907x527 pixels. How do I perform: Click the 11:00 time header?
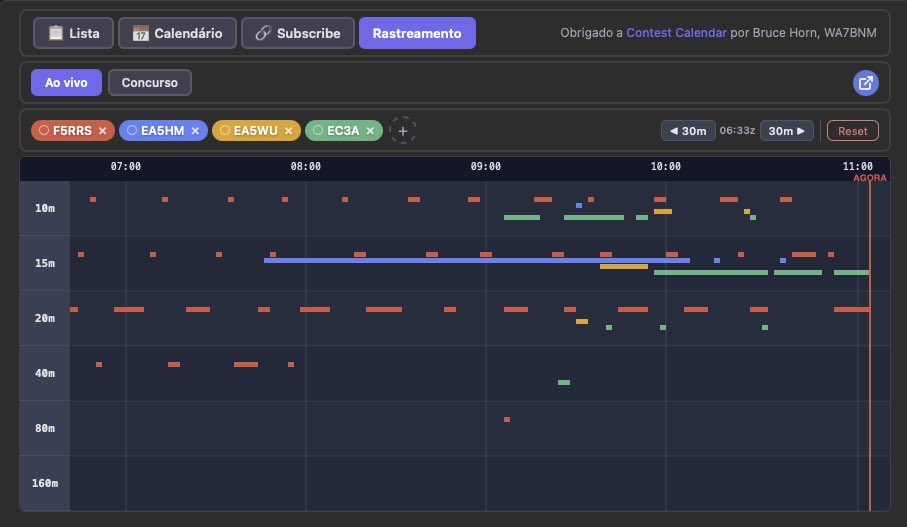[857, 167]
